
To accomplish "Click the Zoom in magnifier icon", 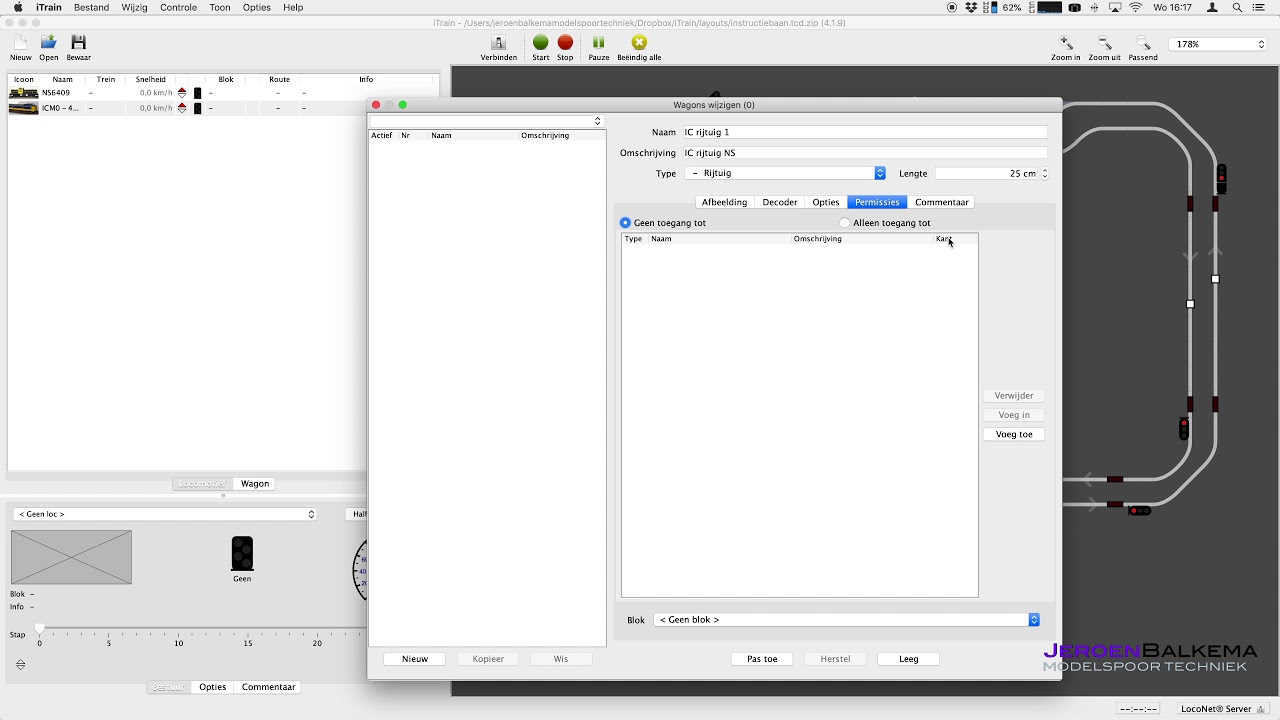I will [1066, 43].
